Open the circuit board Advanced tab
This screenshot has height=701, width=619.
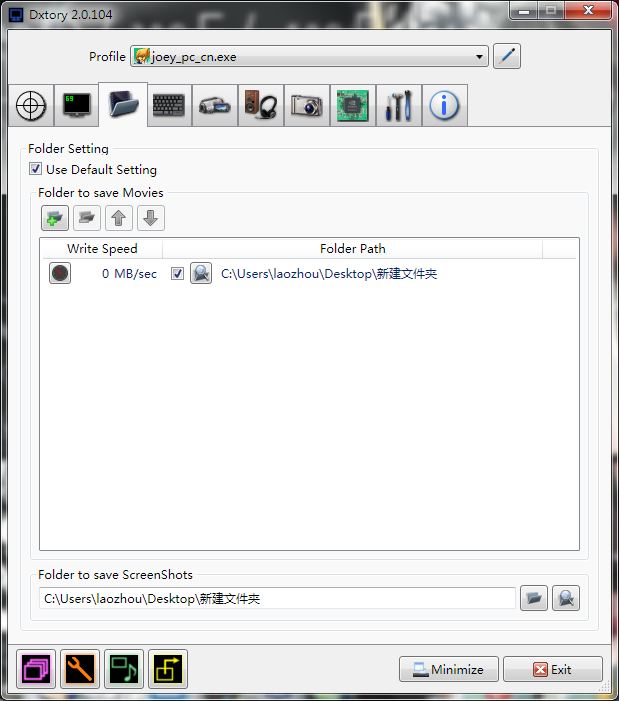[353, 106]
